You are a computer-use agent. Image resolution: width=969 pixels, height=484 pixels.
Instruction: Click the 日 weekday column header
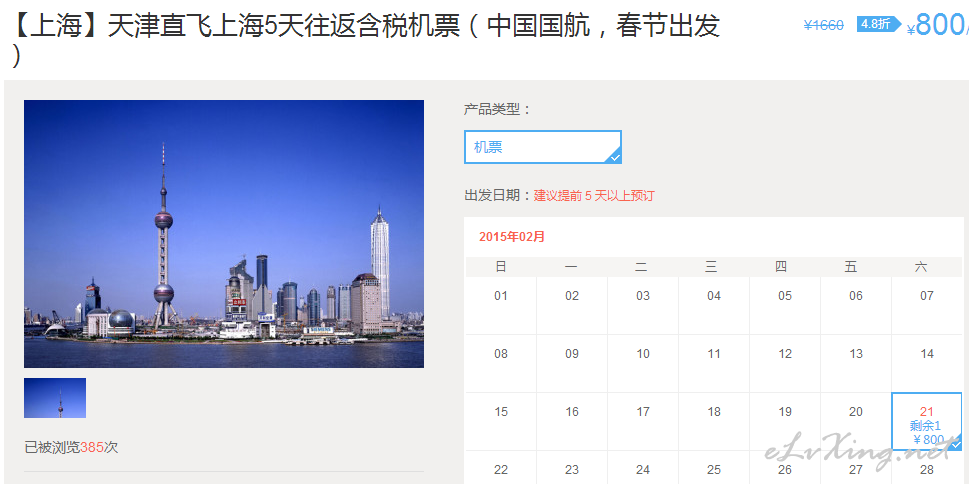[x=501, y=267]
